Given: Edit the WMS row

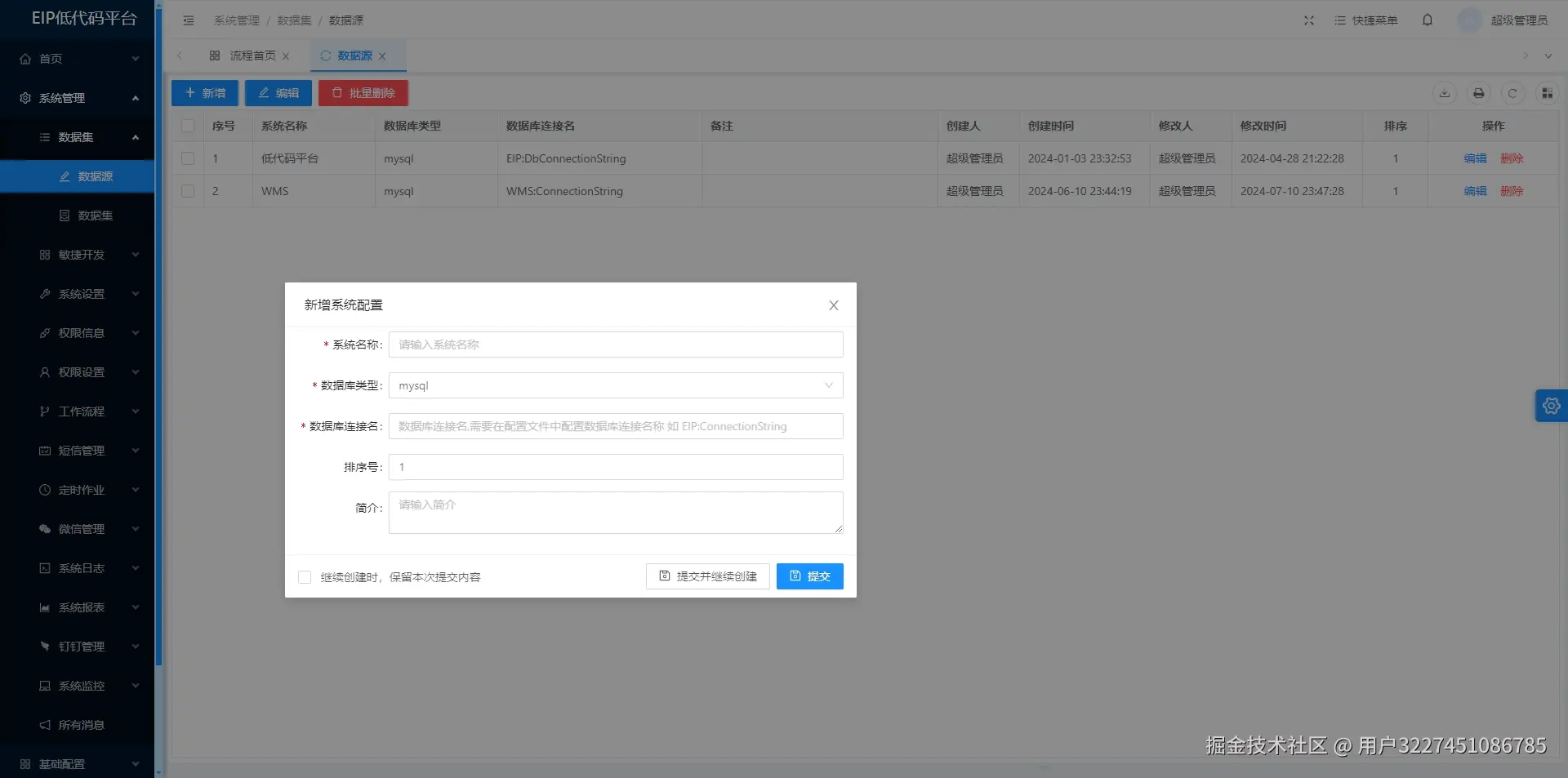Looking at the screenshot, I should pyautogui.click(x=1475, y=191).
